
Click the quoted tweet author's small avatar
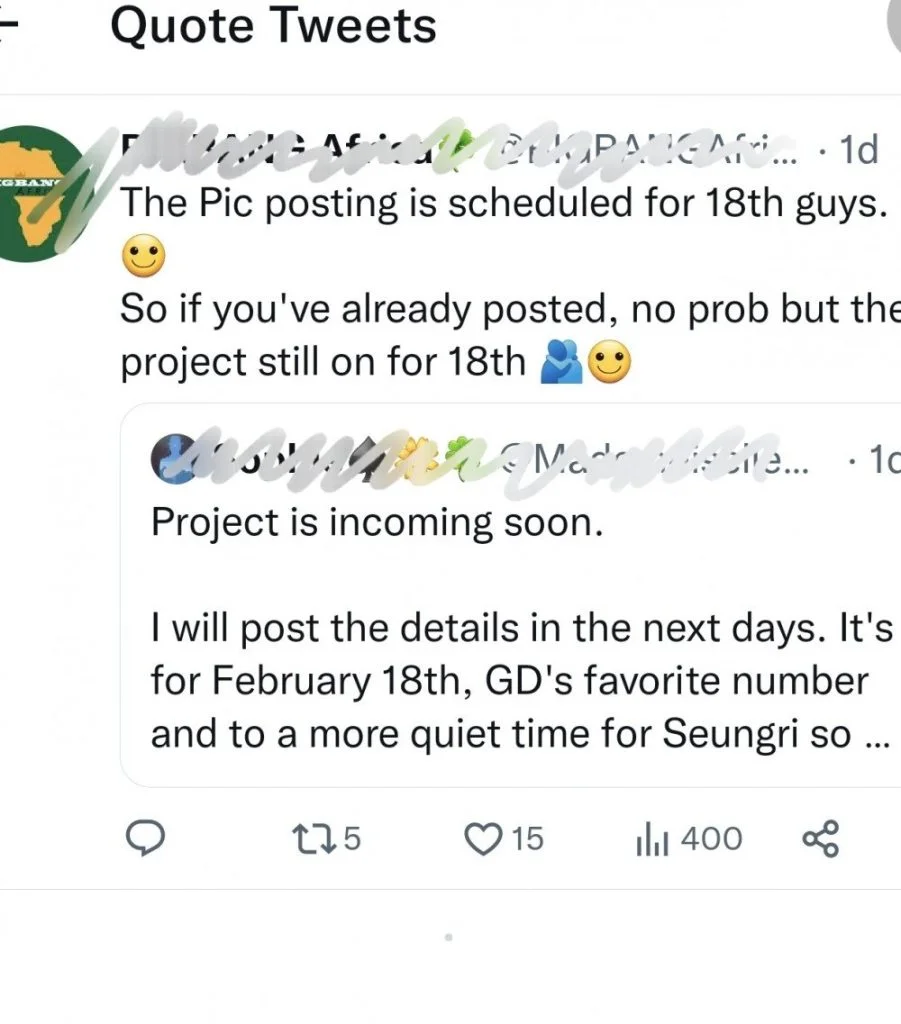pyautogui.click(x=172, y=458)
